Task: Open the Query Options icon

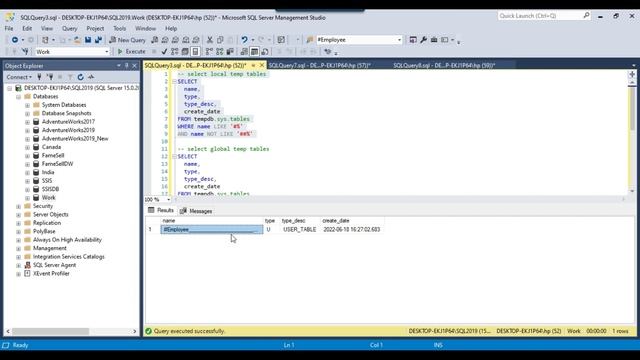Action: 185,52
